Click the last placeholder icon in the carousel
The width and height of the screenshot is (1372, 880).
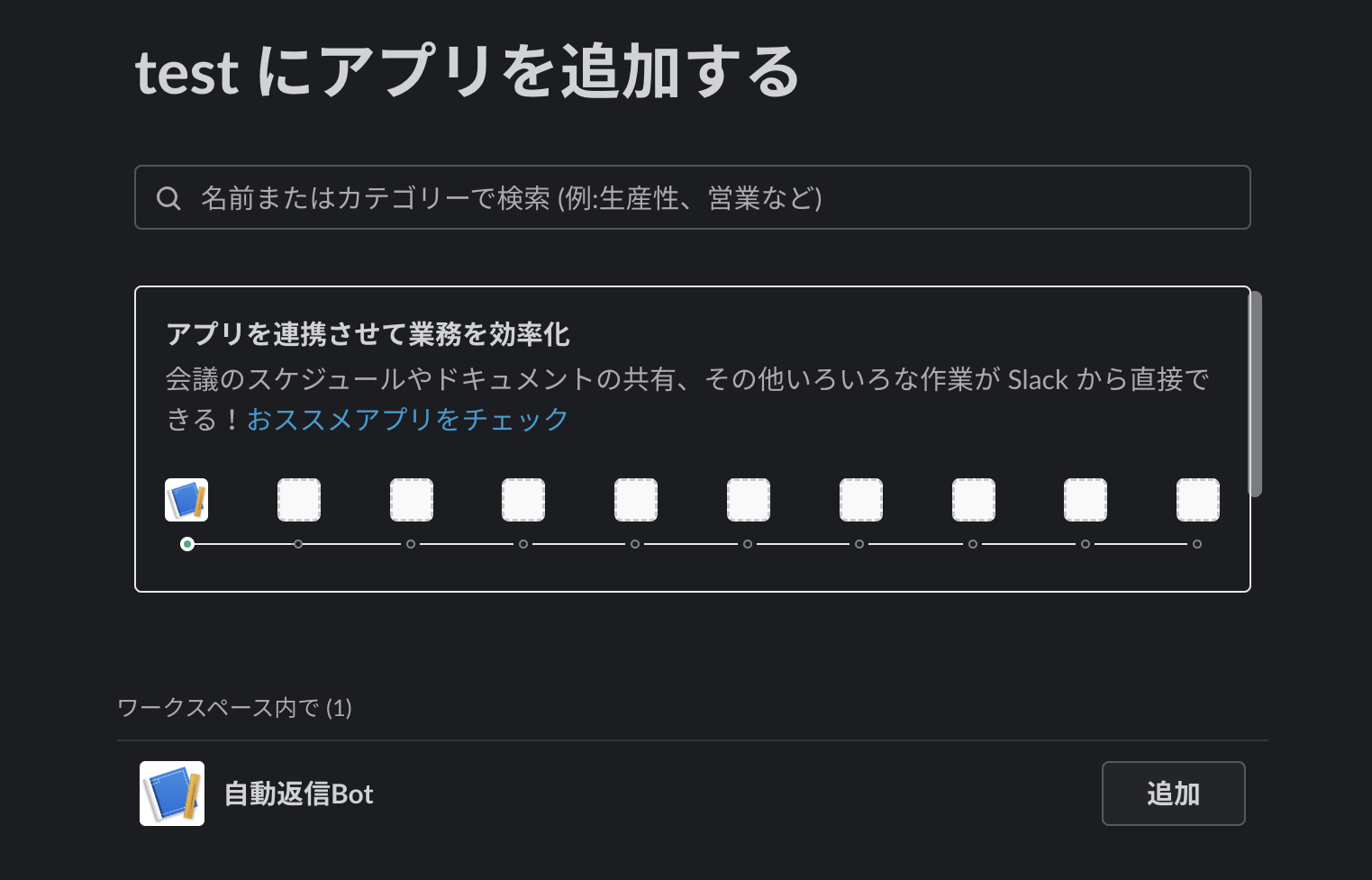pos(1197,499)
